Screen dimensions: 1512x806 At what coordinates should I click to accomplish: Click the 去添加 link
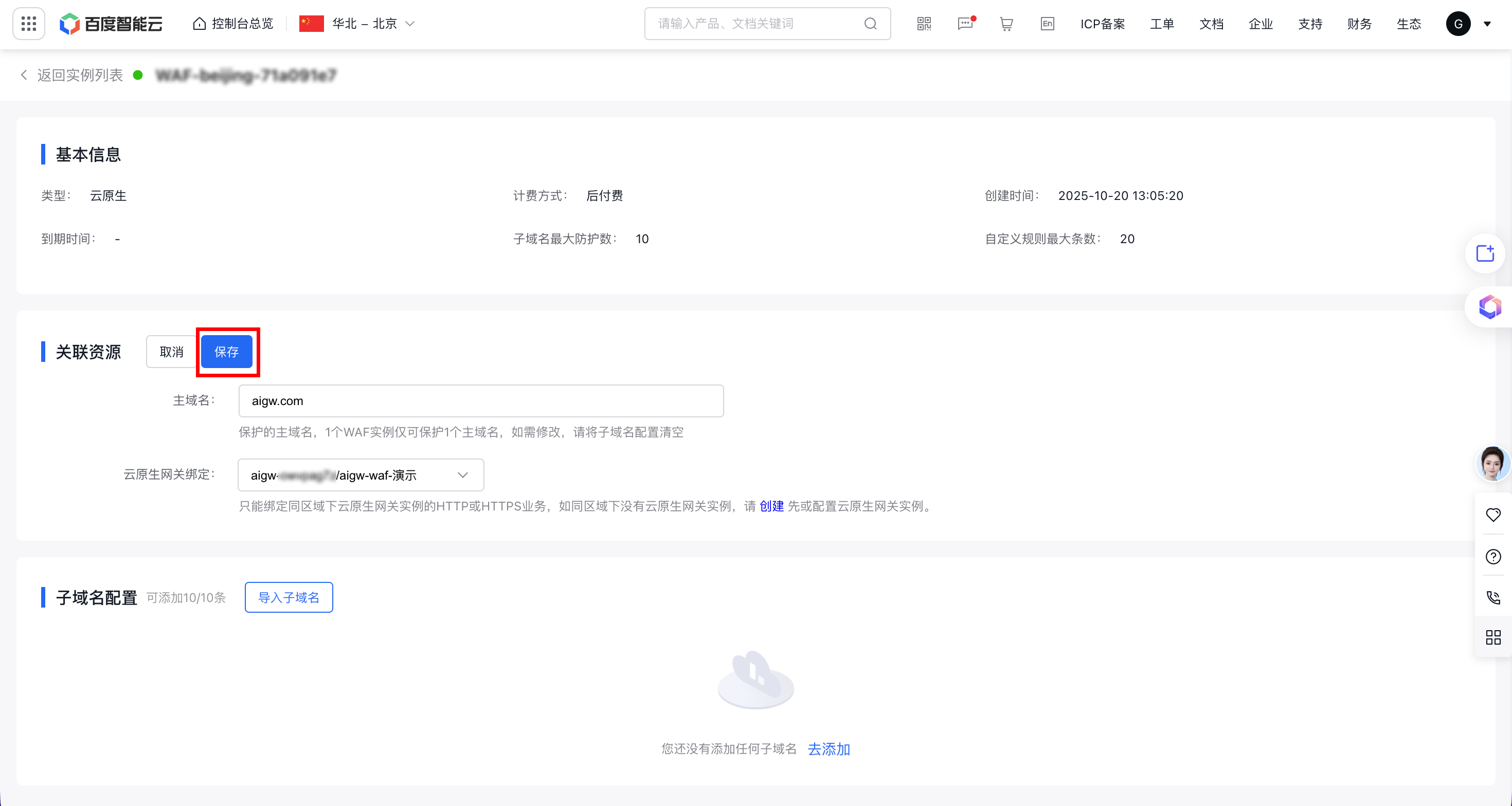(x=828, y=748)
